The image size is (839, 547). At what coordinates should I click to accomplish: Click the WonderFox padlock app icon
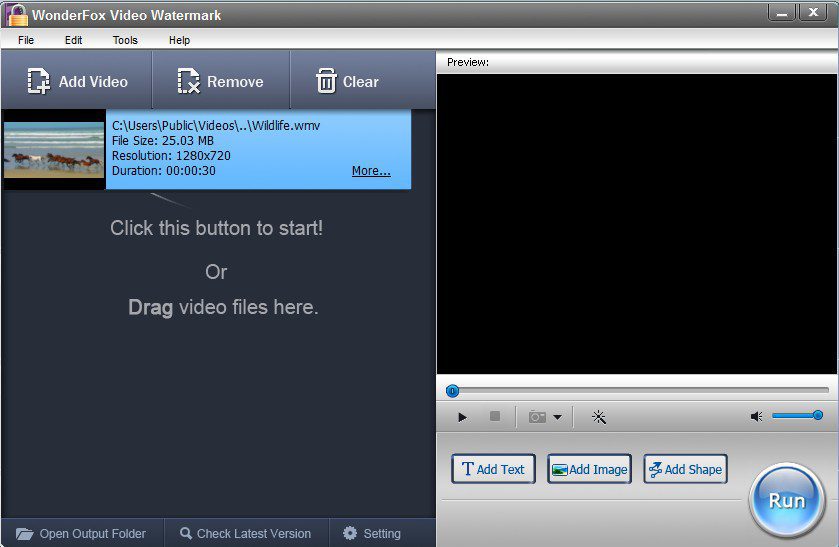[x=17, y=14]
